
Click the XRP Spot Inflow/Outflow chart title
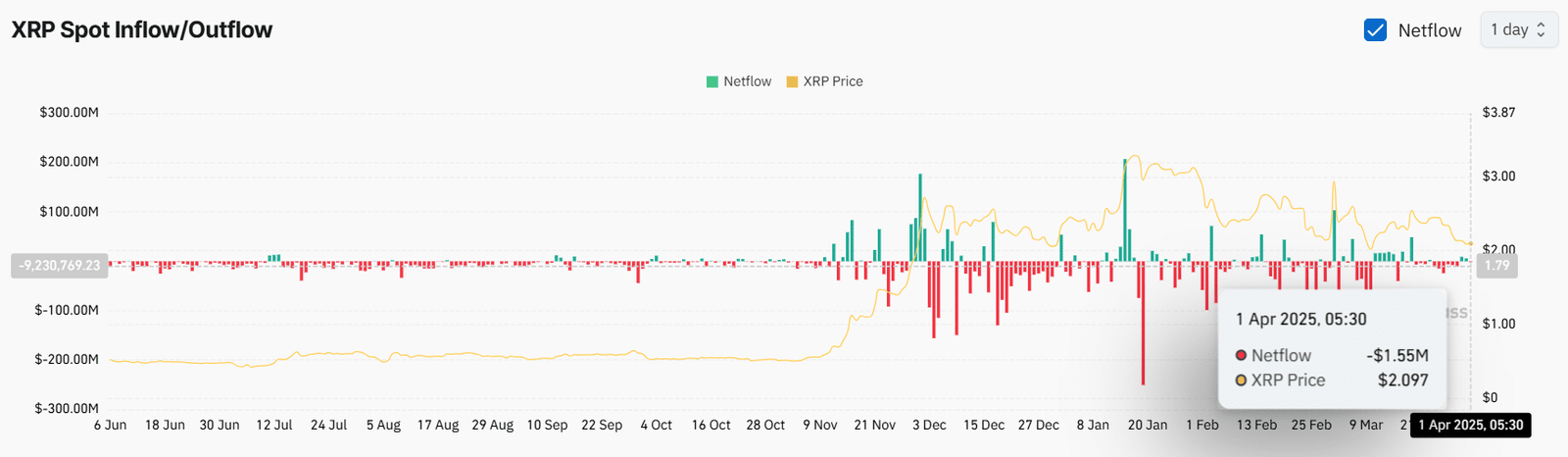(142, 29)
